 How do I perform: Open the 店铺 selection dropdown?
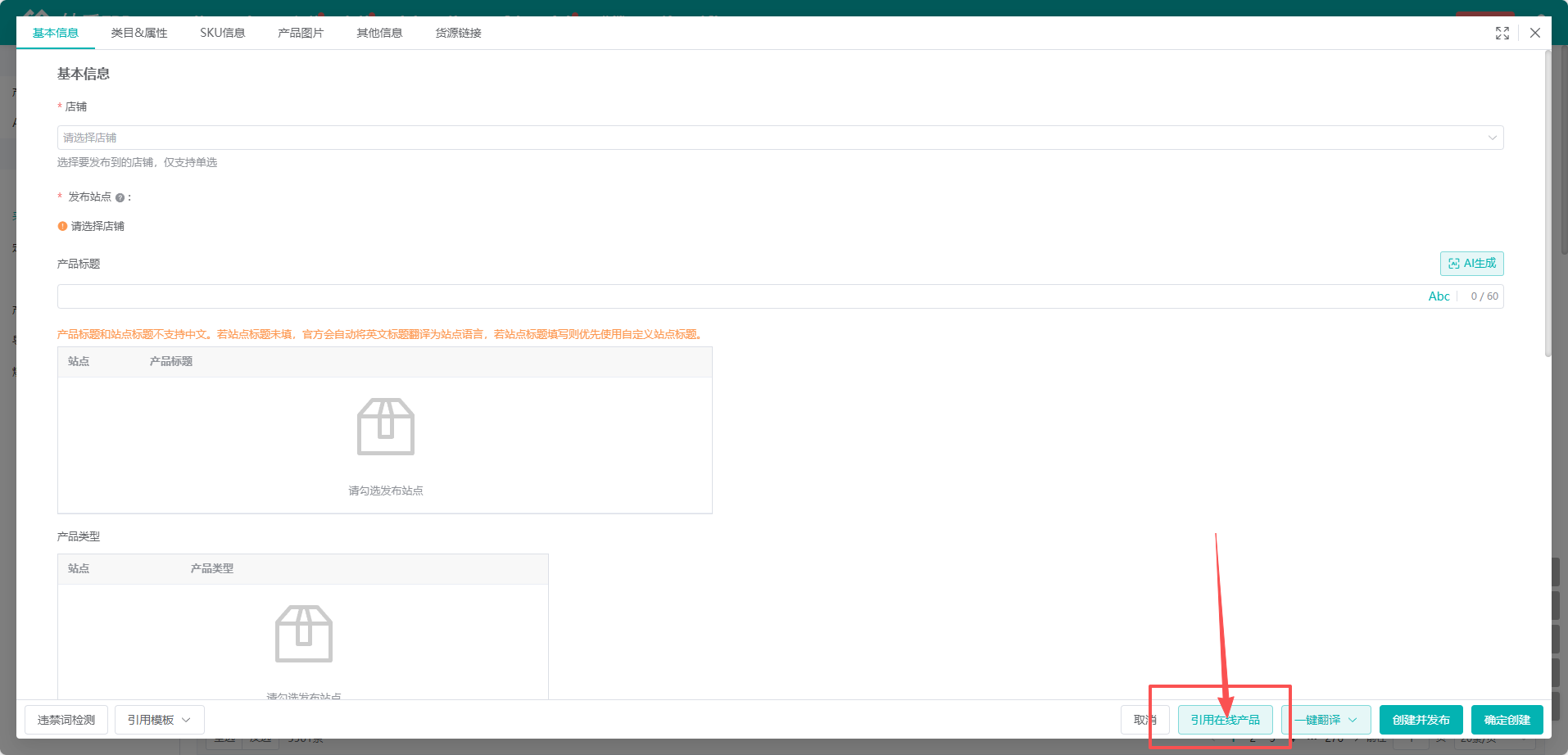[780, 138]
